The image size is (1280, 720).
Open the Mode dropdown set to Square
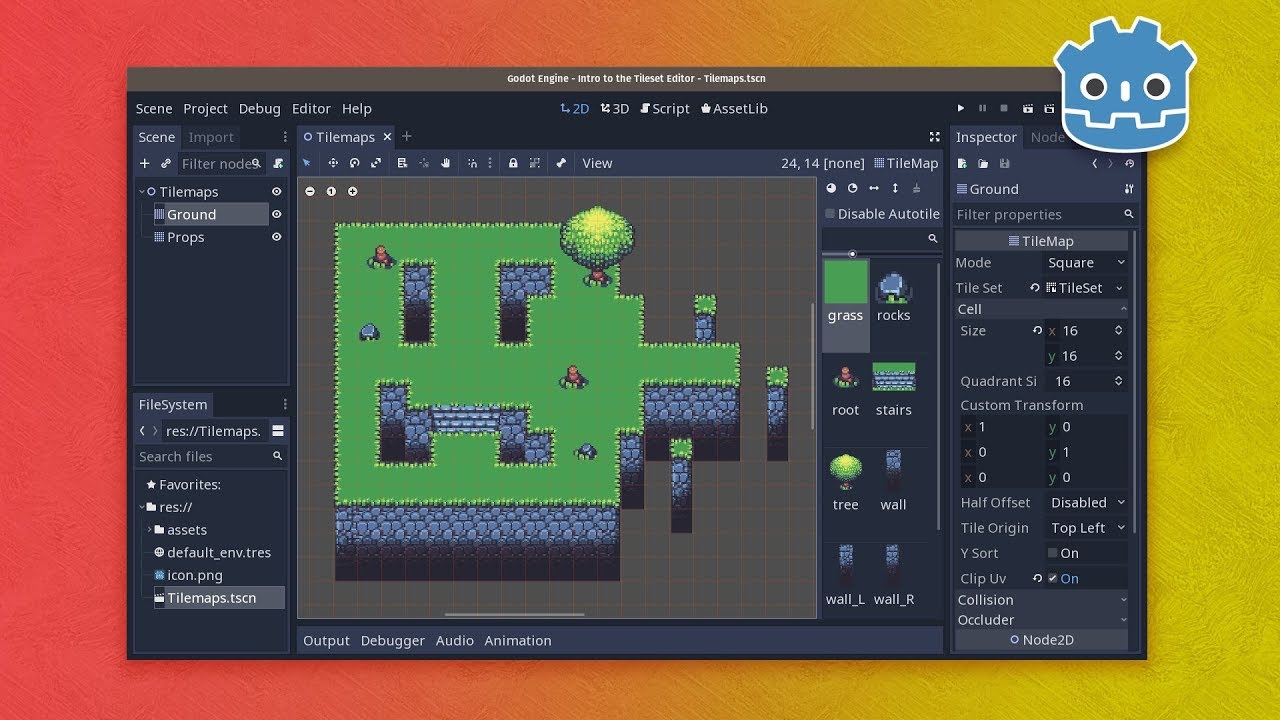coord(1086,263)
